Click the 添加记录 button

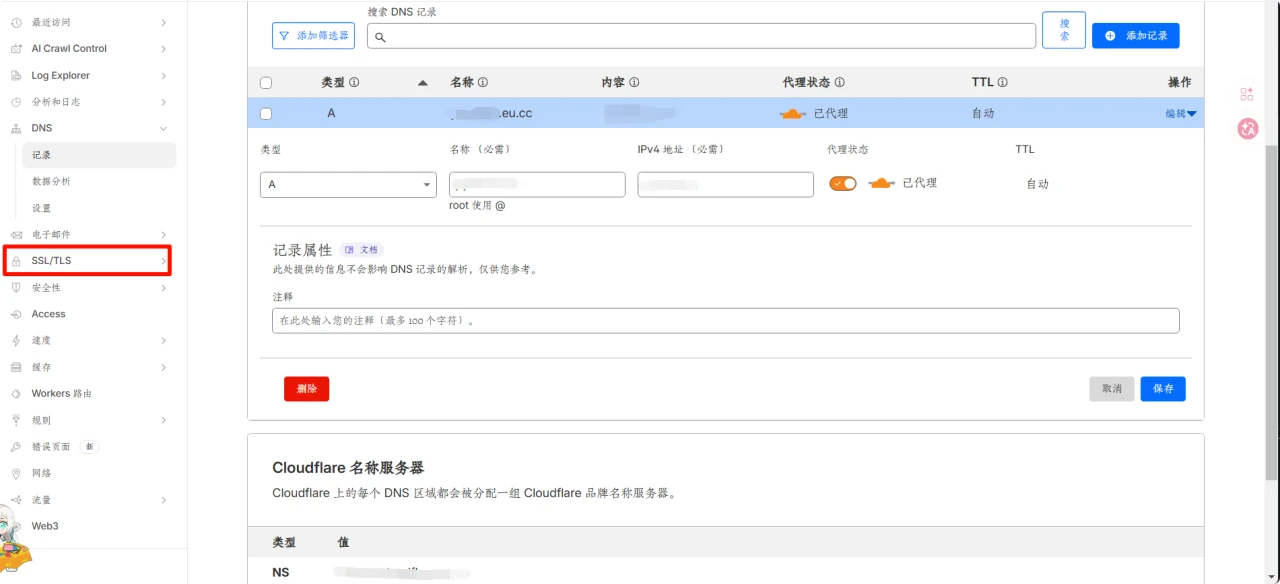tap(1136, 35)
